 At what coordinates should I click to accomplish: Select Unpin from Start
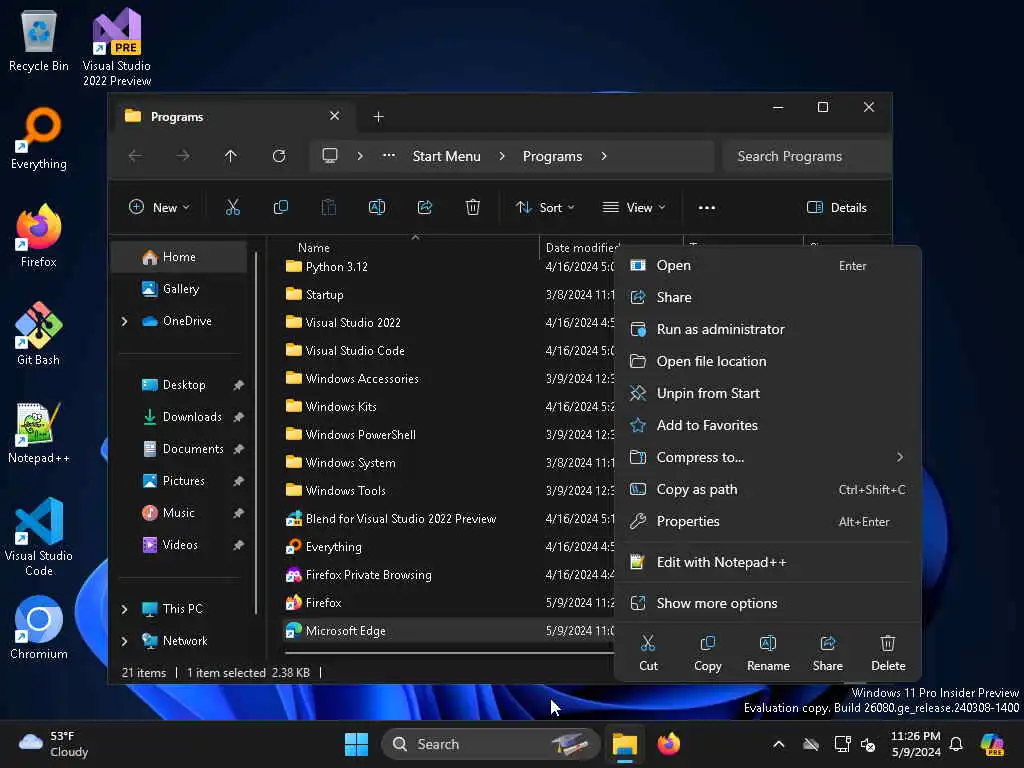click(768, 393)
